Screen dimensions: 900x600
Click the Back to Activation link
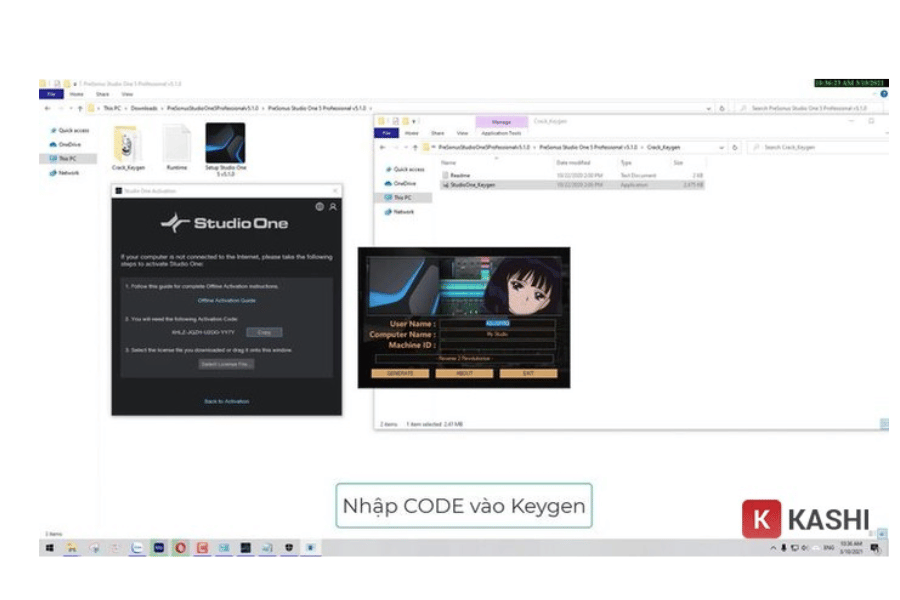tap(226, 401)
